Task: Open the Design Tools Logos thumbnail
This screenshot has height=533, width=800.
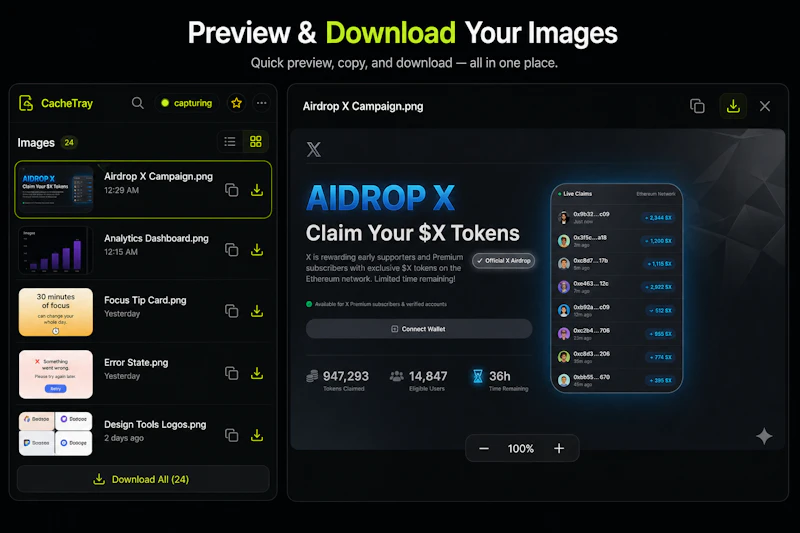Action: coord(56,434)
